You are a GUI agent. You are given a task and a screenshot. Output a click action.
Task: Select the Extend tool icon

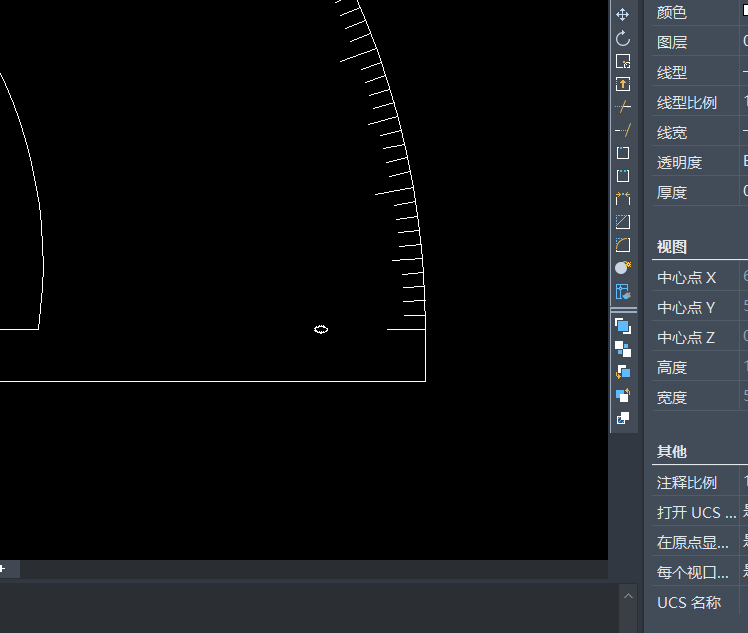coord(623,130)
